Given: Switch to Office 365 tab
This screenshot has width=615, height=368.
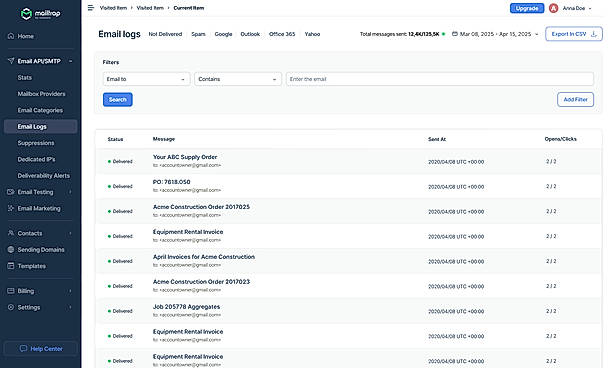Looking at the screenshot, I should [282, 34].
